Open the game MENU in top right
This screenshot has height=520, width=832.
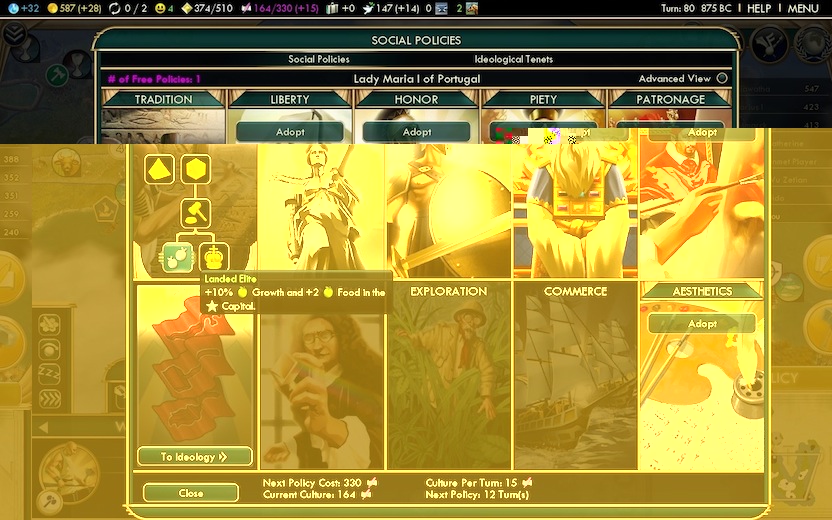[x=803, y=8]
